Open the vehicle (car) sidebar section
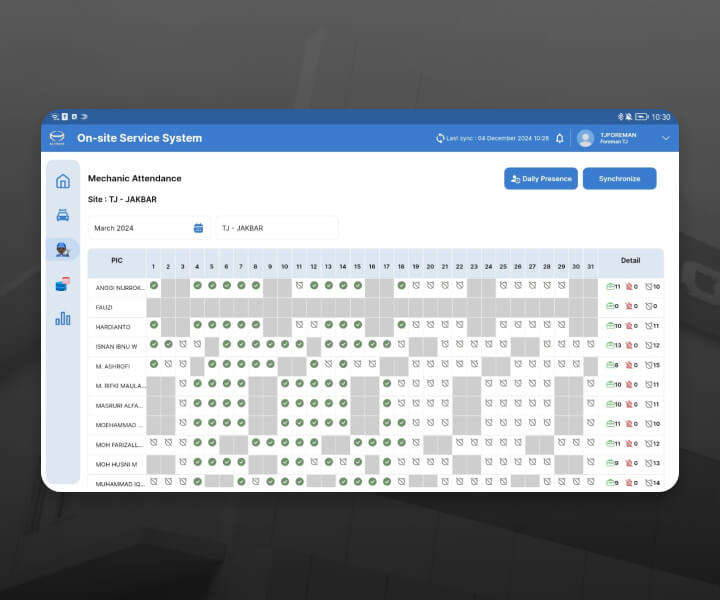The height and width of the screenshot is (600, 720). click(63, 215)
